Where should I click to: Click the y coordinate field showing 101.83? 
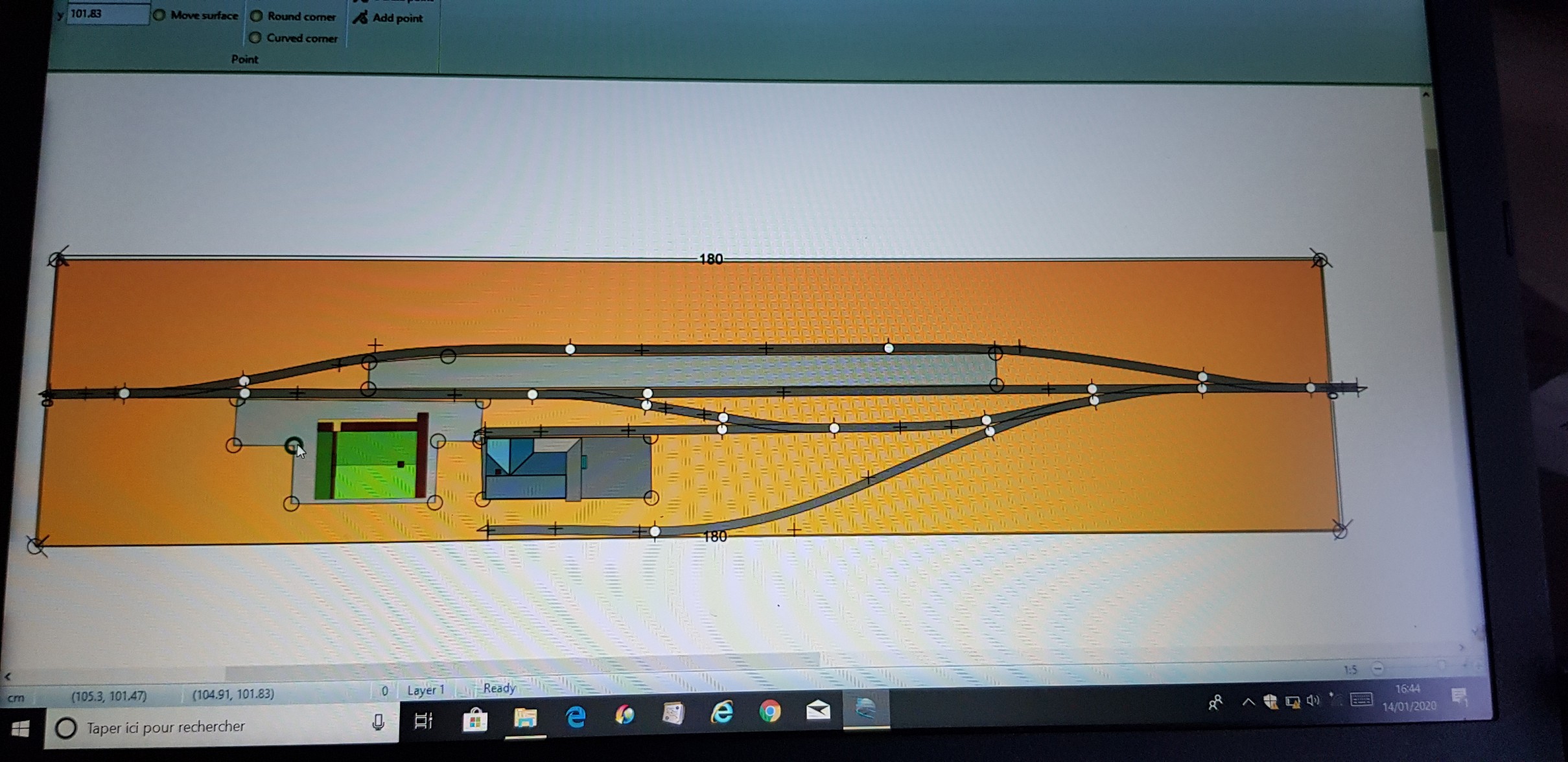point(108,14)
